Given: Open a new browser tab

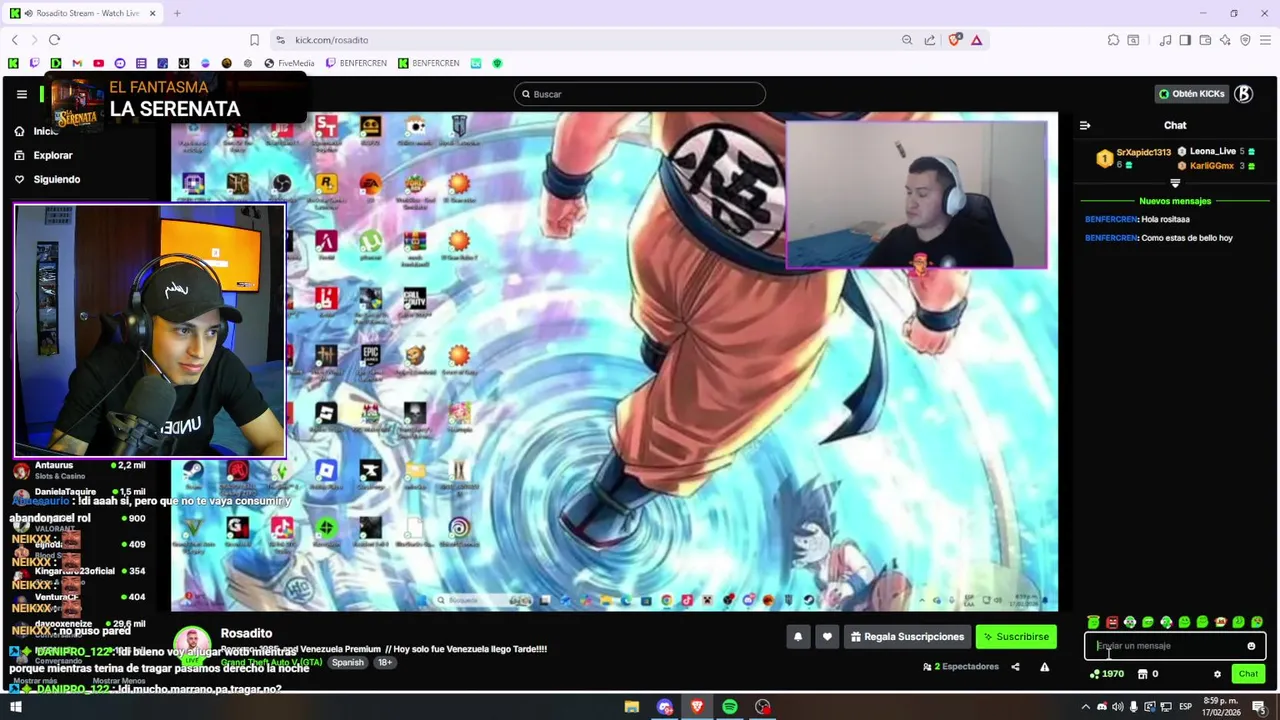Looking at the screenshot, I should [177, 13].
